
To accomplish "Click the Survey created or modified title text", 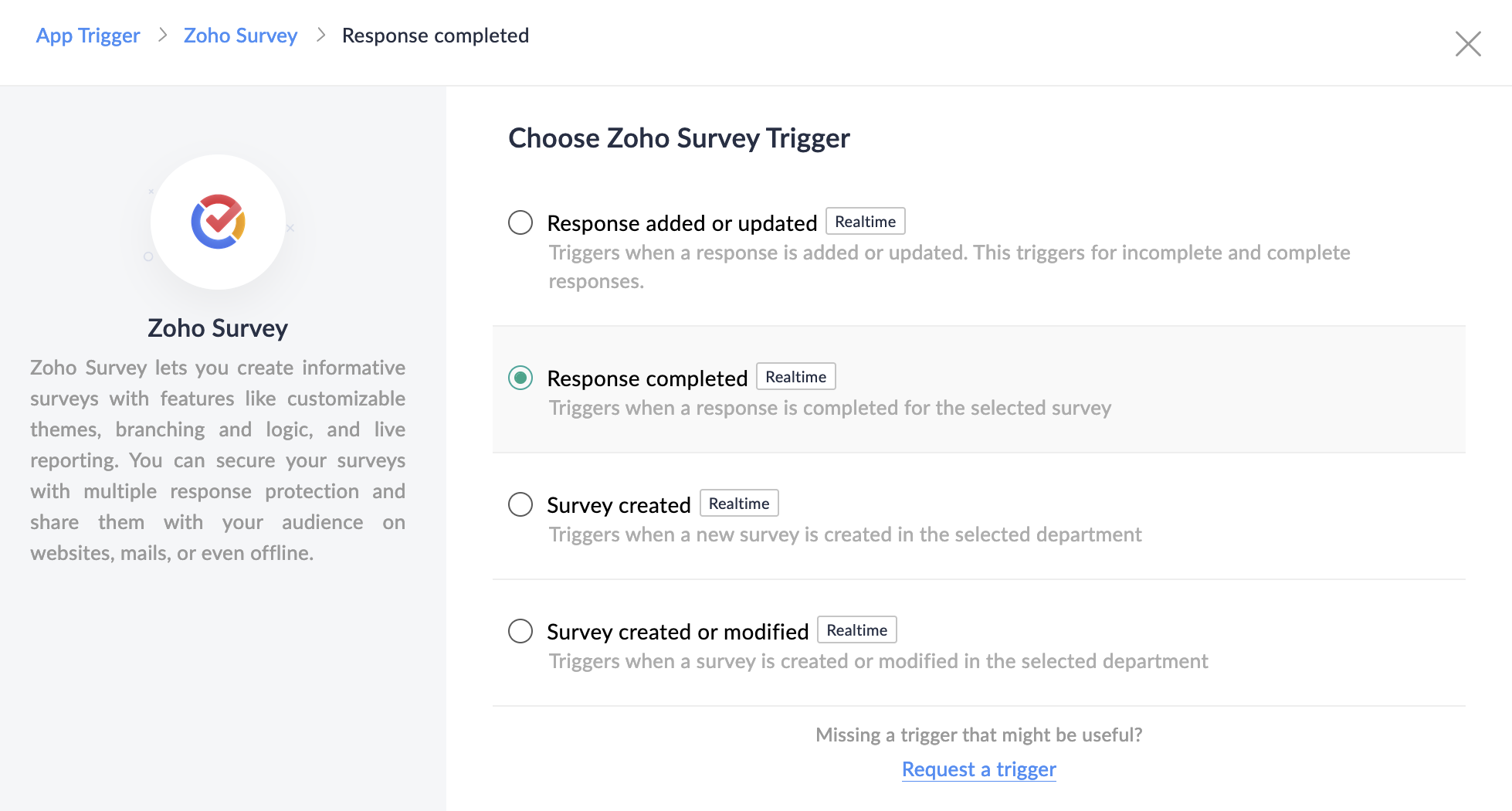I will click(677, 632).
